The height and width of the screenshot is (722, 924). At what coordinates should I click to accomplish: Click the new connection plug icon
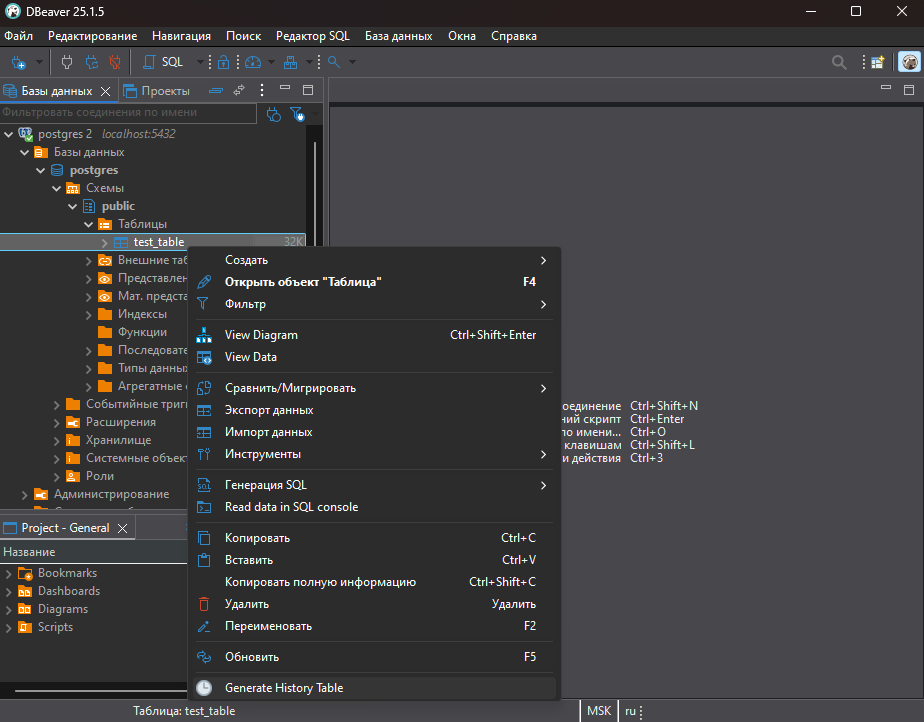point(18,62)
